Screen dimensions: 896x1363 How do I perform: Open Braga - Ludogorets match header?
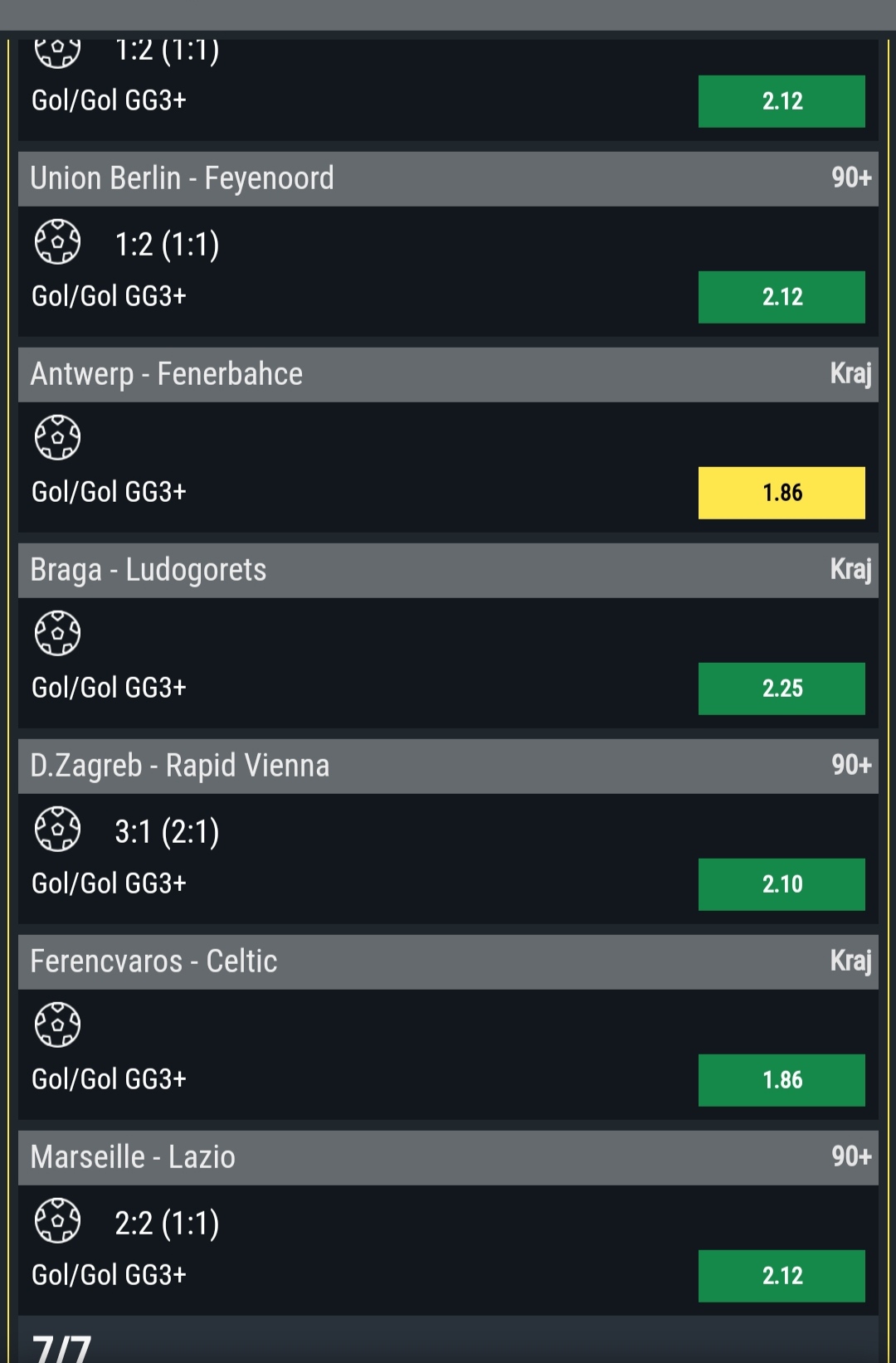[149, 570]
